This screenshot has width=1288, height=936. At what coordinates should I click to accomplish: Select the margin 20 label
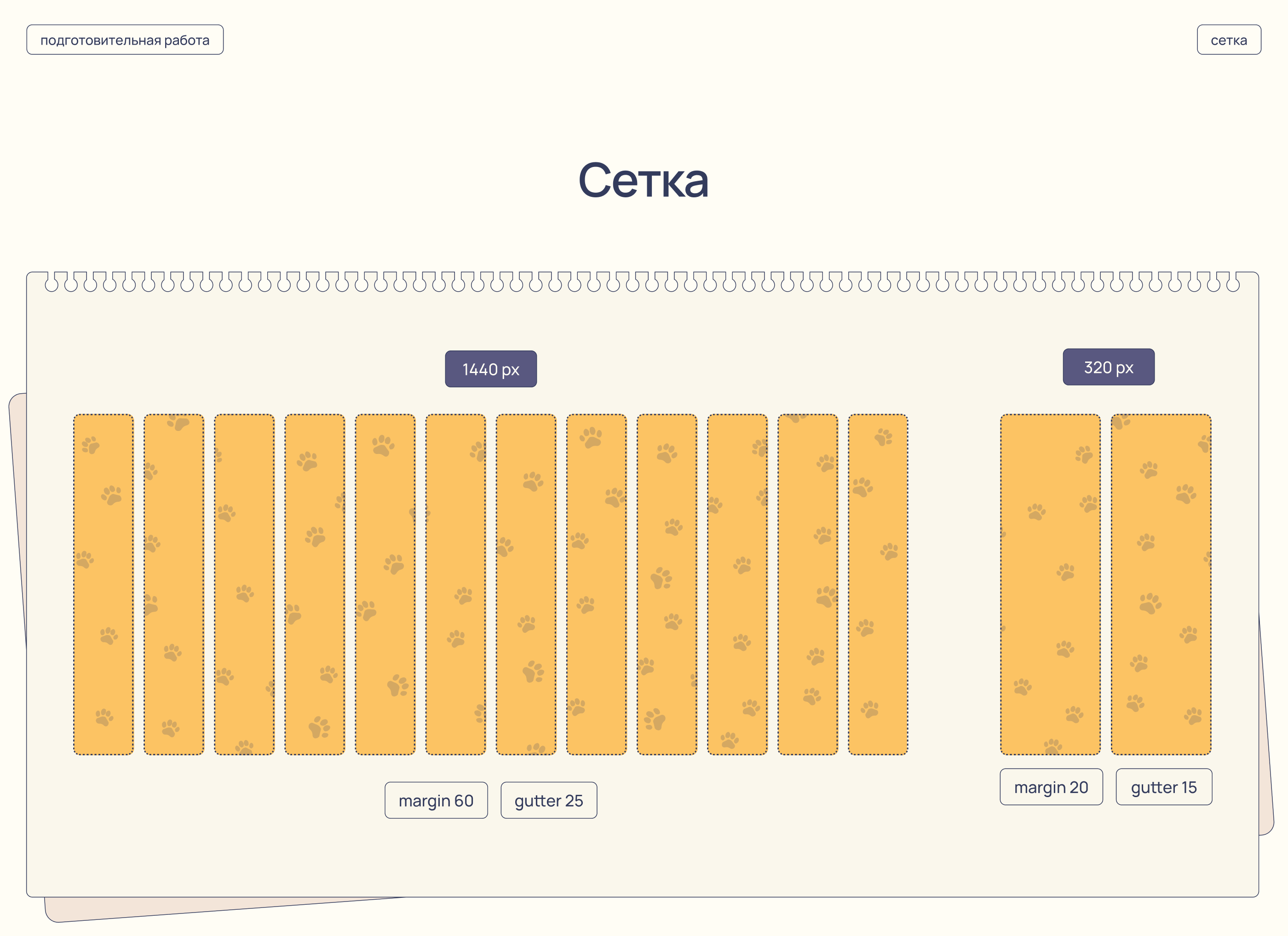1051,787
